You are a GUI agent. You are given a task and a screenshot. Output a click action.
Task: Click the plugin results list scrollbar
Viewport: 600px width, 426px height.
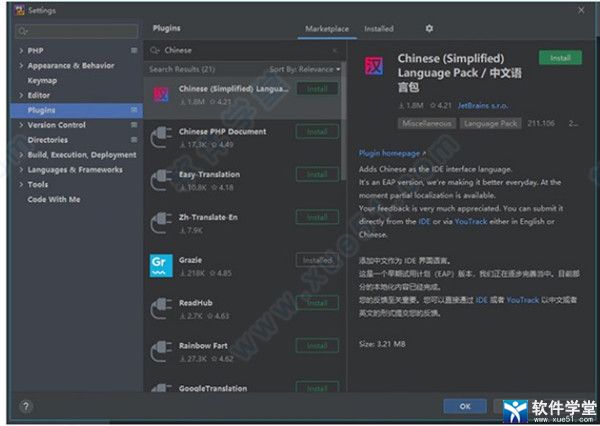(x=343, y=122)
